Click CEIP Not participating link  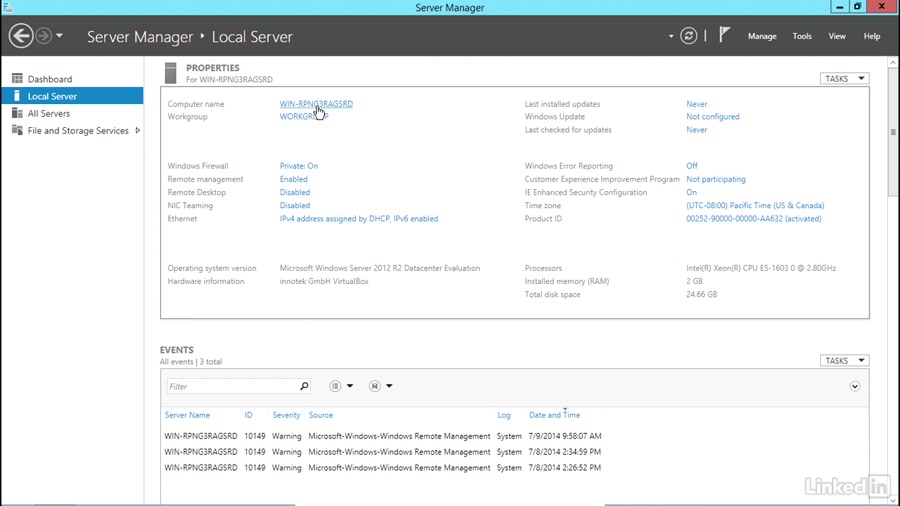pos(716,179)
